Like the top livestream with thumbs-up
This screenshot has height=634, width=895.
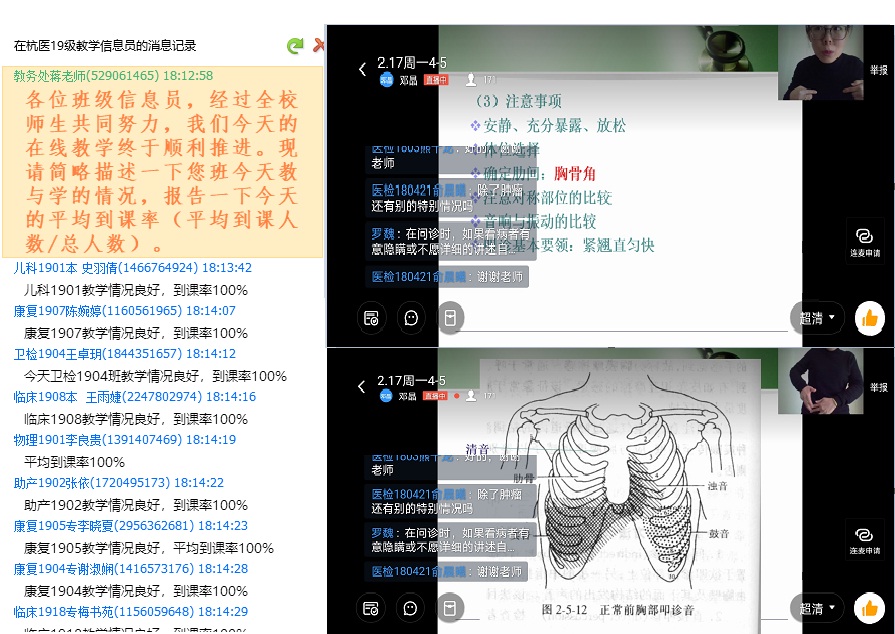(x=869, y=318)
